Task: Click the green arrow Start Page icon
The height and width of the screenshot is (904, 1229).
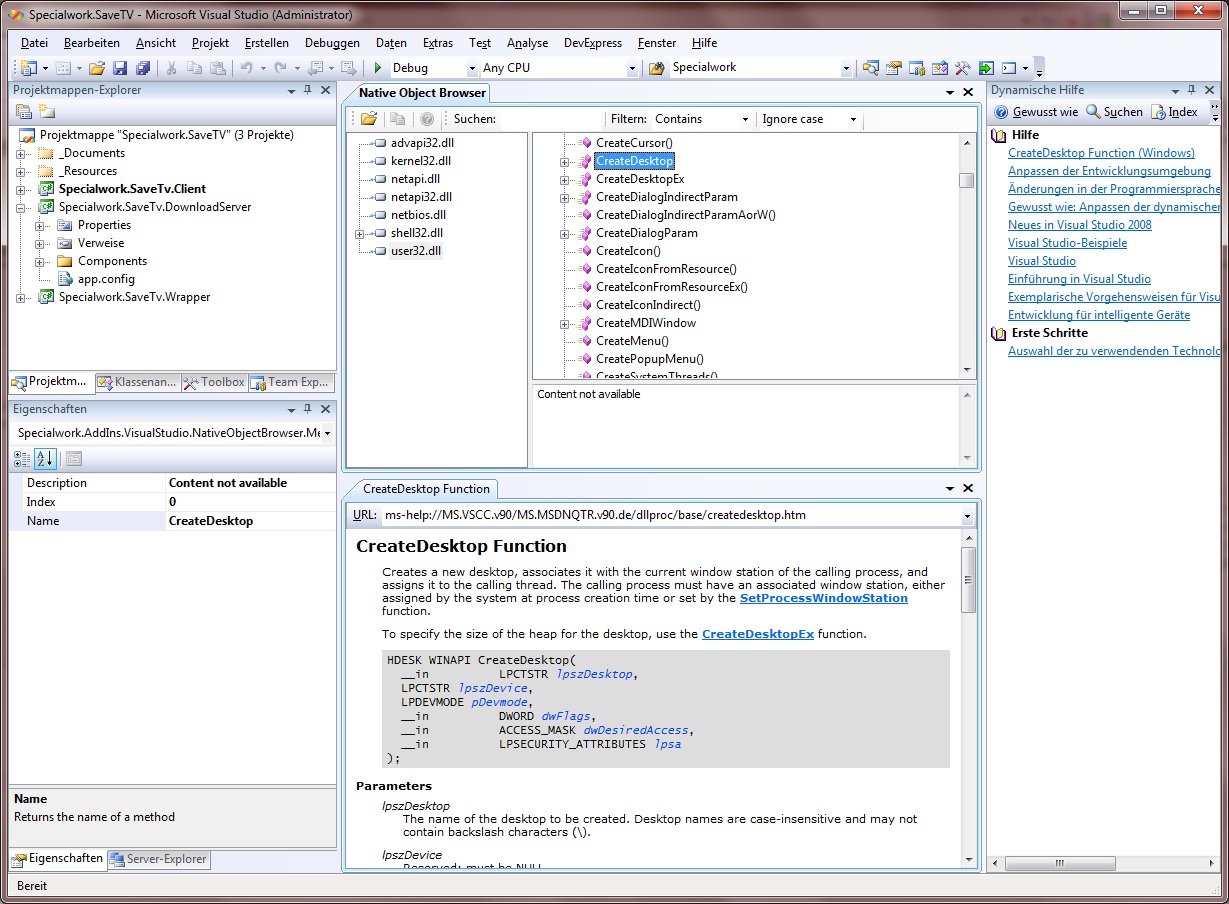Action: point(986,68)
